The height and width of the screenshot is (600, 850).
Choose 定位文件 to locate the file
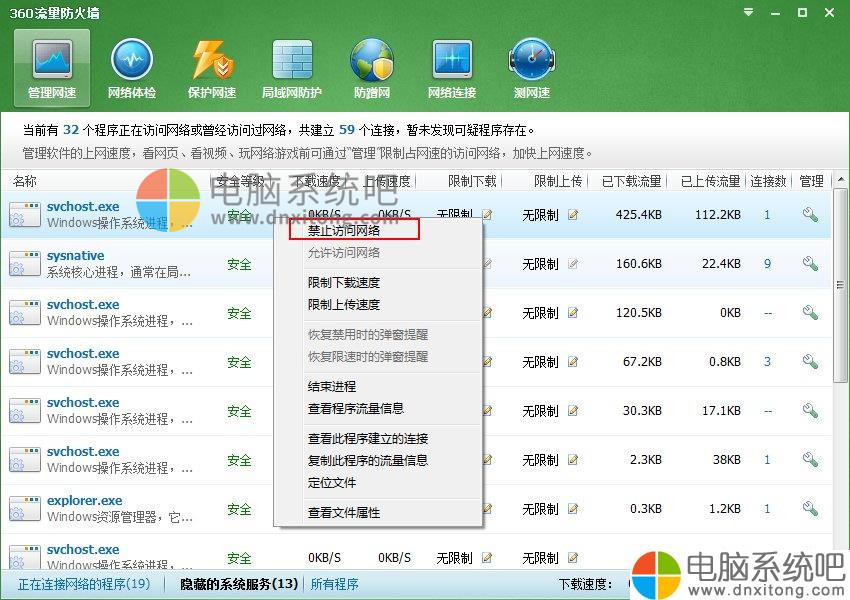[332, 482]
